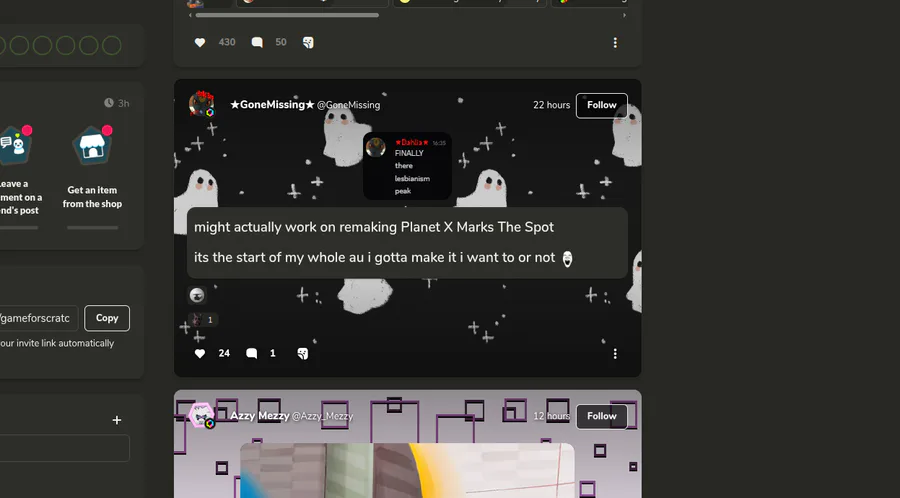This screenshot has height=498, width=900.
Task: Open the comments on GoneMissing's post
Action: click(x=251, y=353)
